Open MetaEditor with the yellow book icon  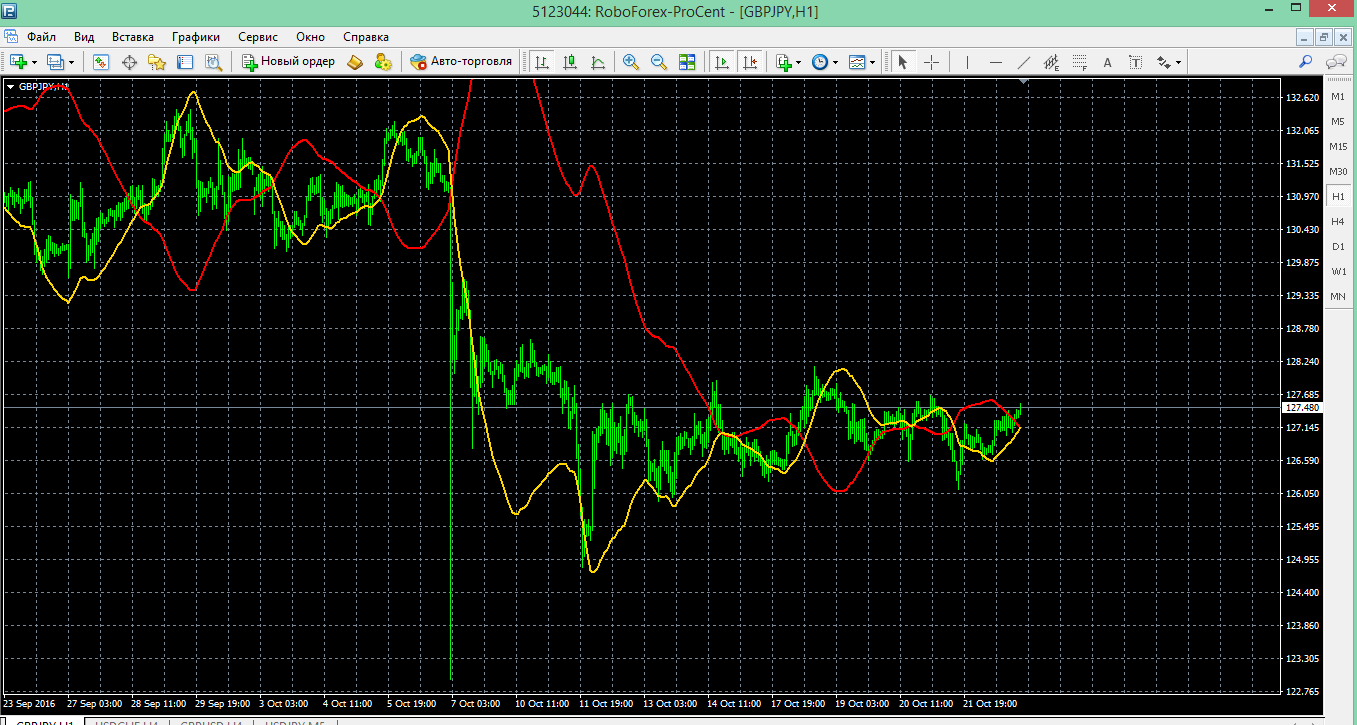[x=355, y=62]
